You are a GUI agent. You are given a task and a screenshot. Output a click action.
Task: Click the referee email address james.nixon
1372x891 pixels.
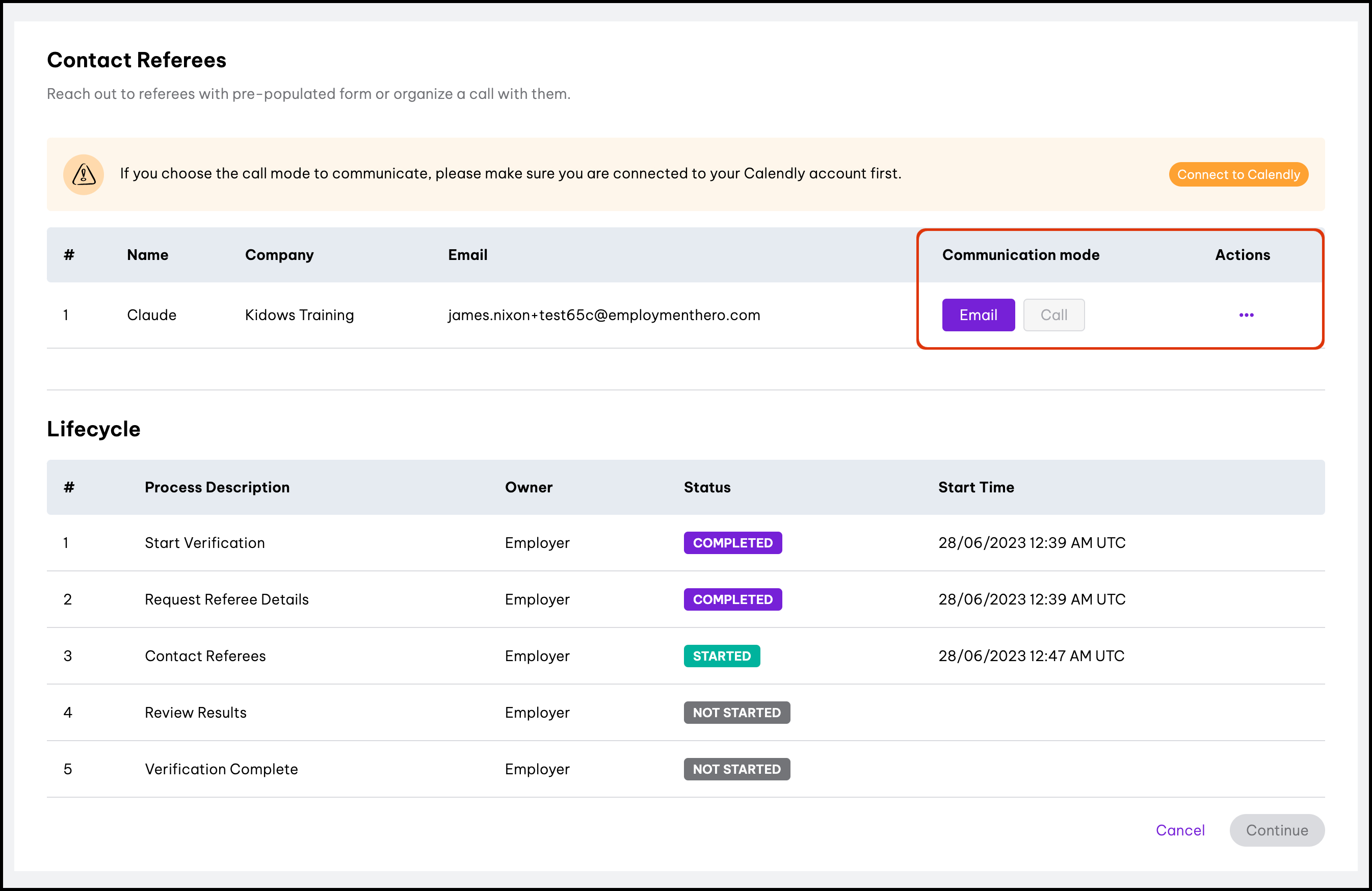(603, 315)
